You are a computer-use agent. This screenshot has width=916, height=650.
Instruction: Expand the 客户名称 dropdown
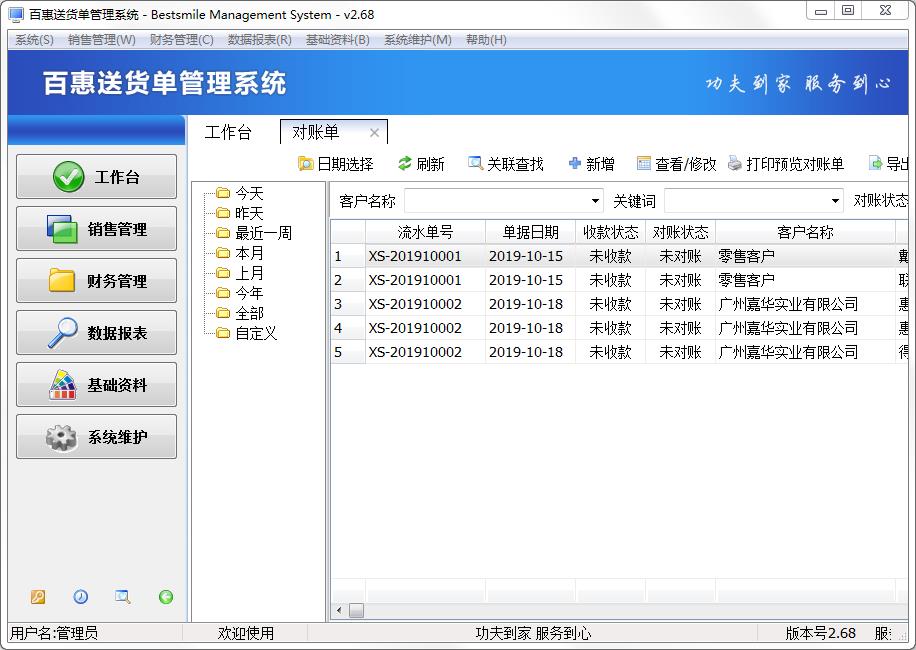[595, 201]
